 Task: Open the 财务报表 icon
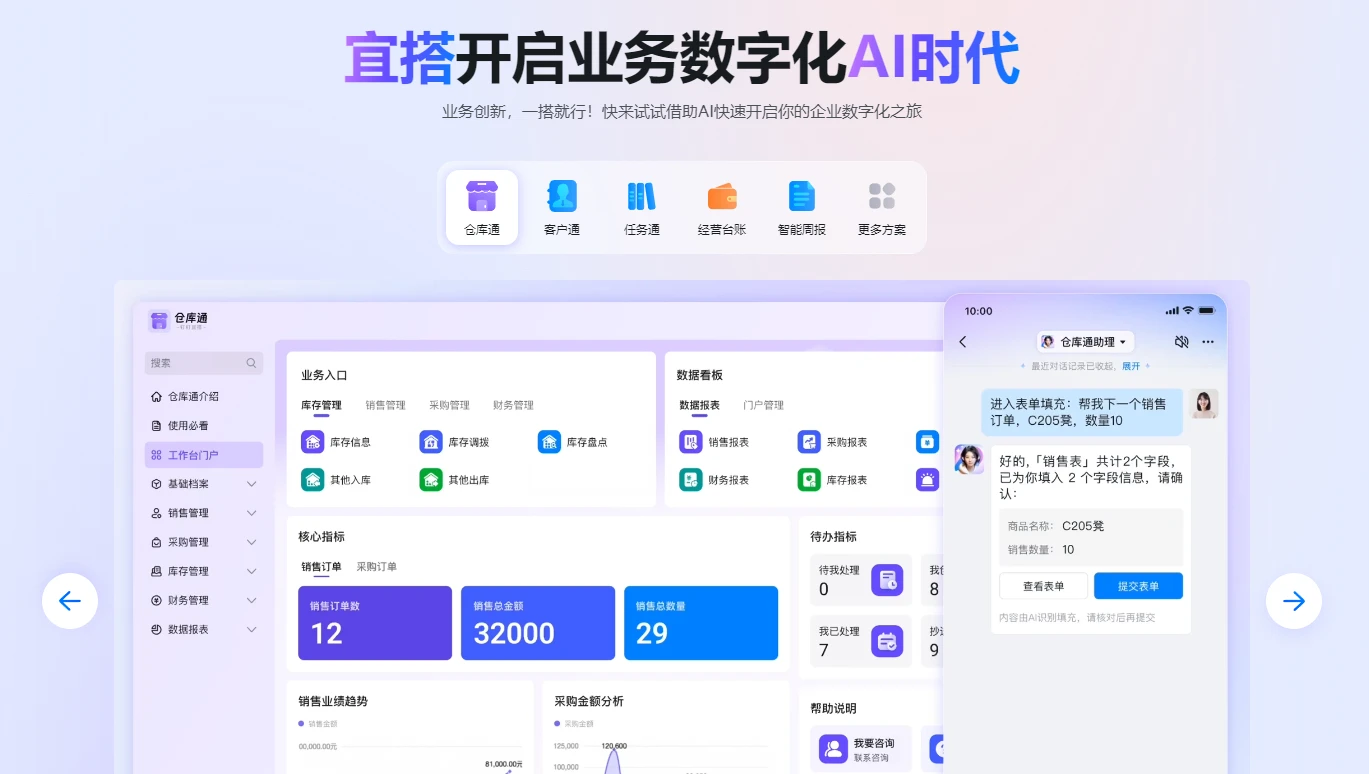click(690, 480)
